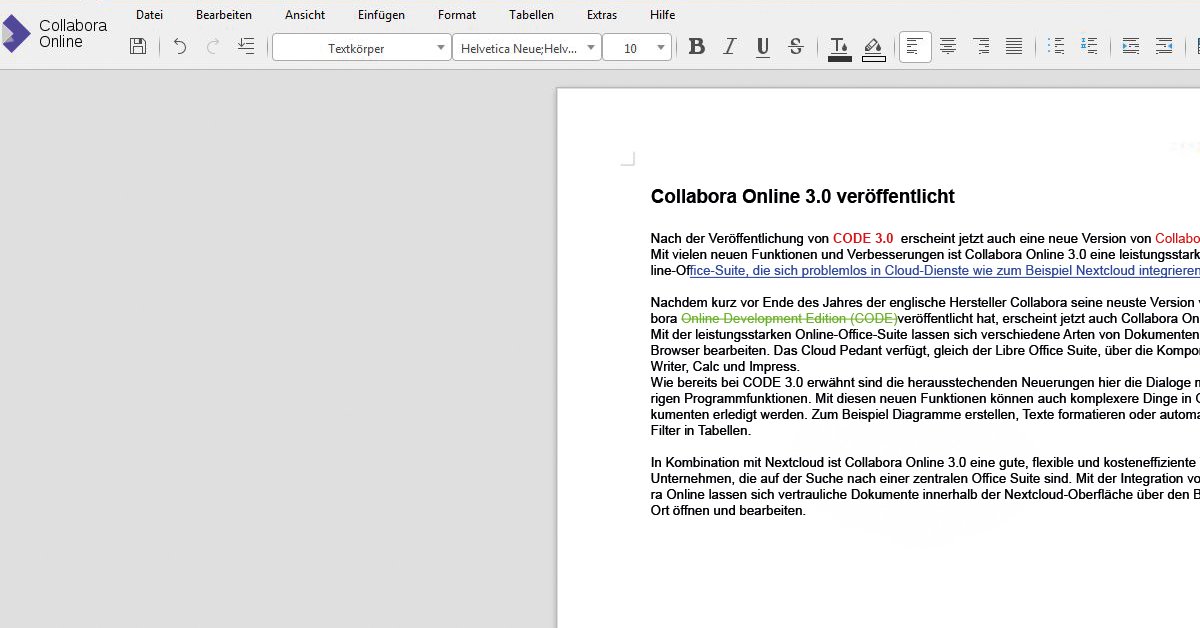
Task: Click the line starting 'Mit vielen neuen Funktionen'
Action: pos(925,255)
